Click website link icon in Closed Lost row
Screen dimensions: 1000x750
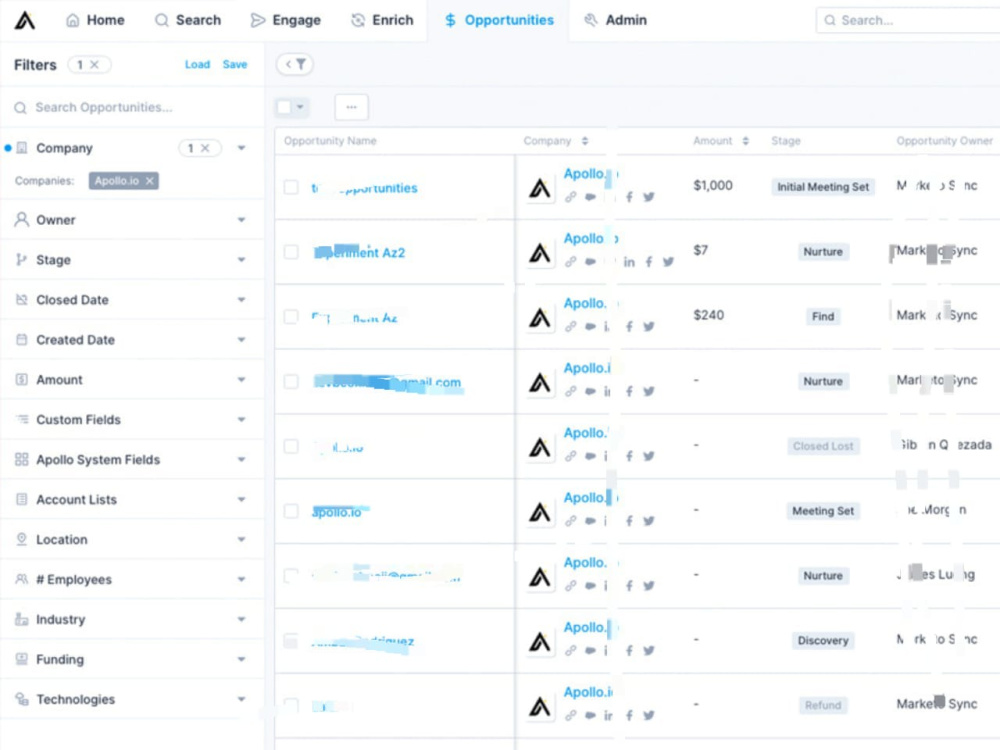pos(571,457)
